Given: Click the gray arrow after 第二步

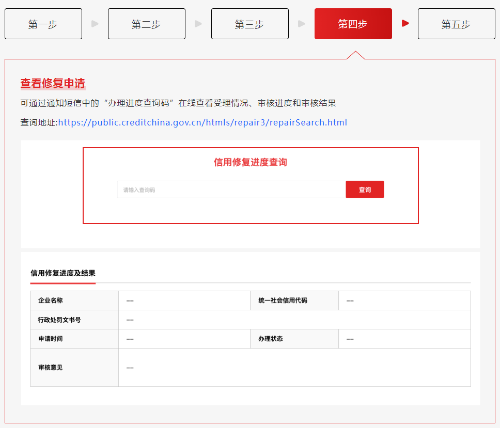Looking at the screenshot, I should coord(198,24).
